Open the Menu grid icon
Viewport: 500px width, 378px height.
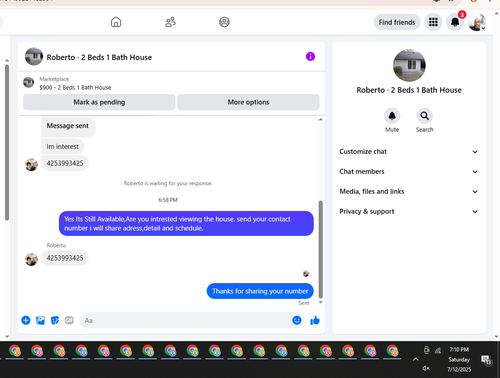pyautogui.click(x=433, y=22)
